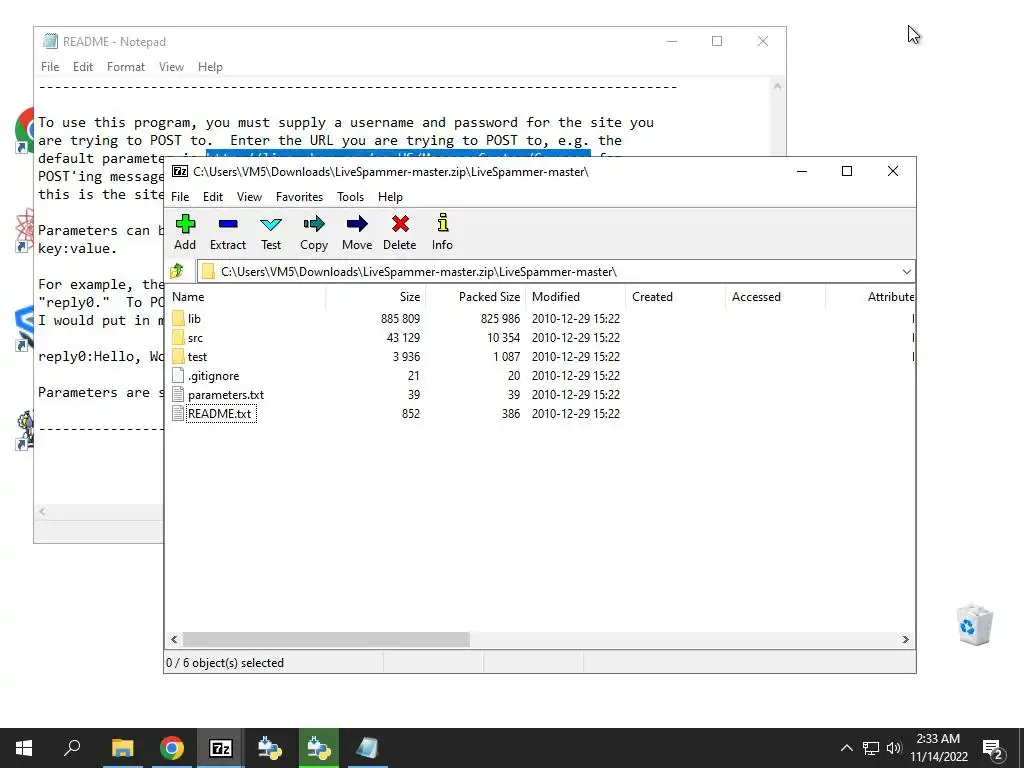The height and width of the screenshot is (768, 1024).
Task: Click the 7-Zip scroll left arrow
Action: pos(174,639)
